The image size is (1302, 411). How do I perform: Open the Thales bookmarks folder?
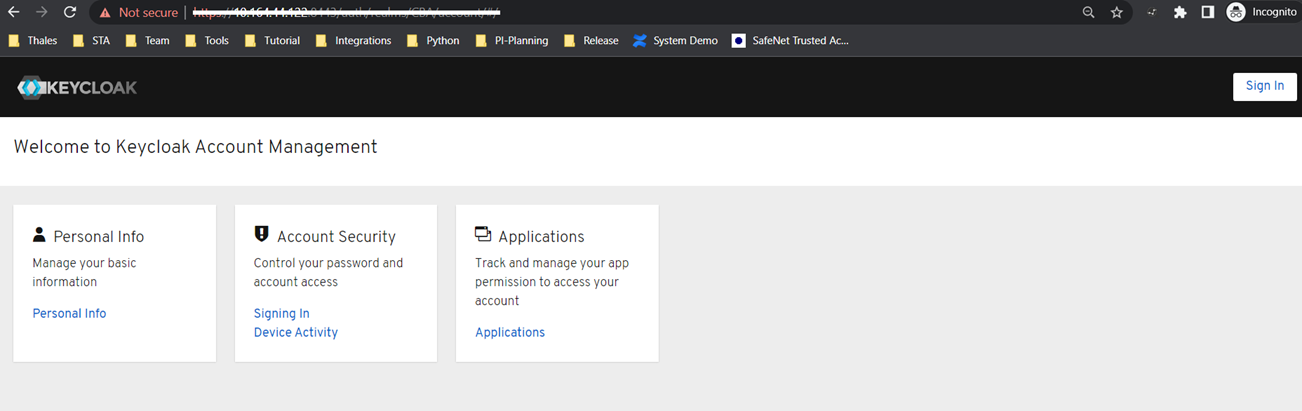[32, 41]
